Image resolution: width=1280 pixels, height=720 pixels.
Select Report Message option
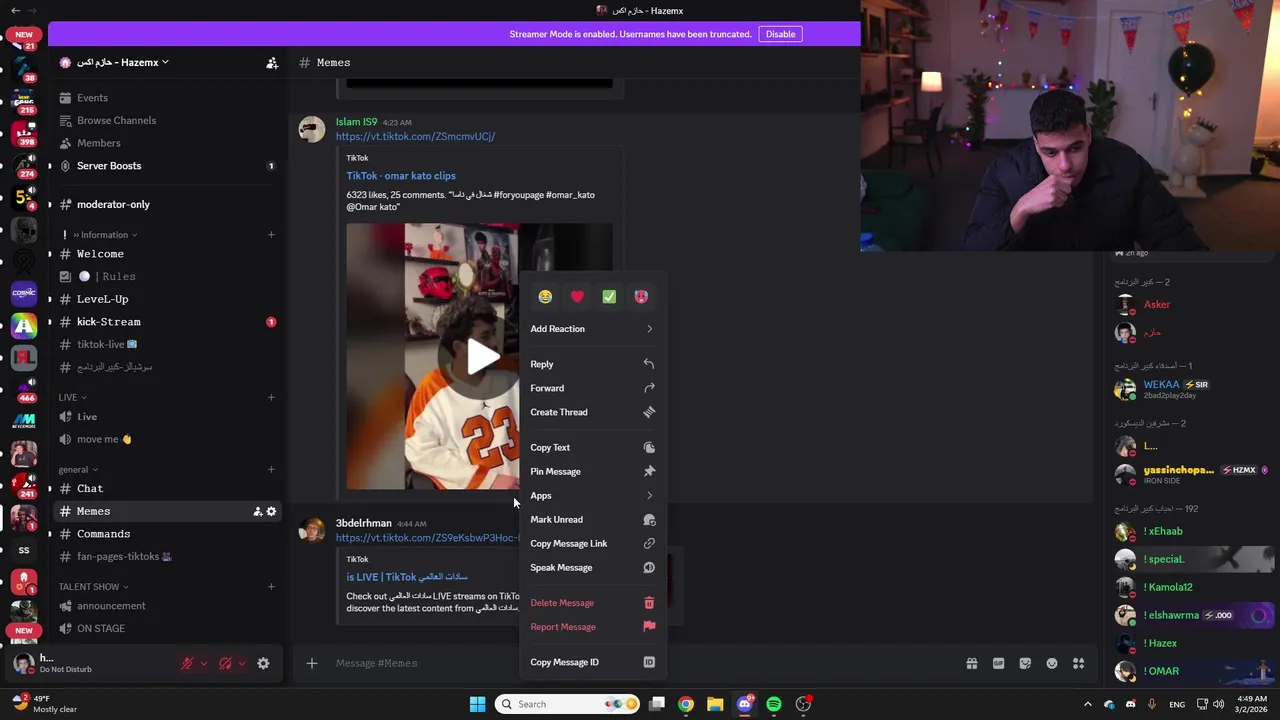(592, 627)
